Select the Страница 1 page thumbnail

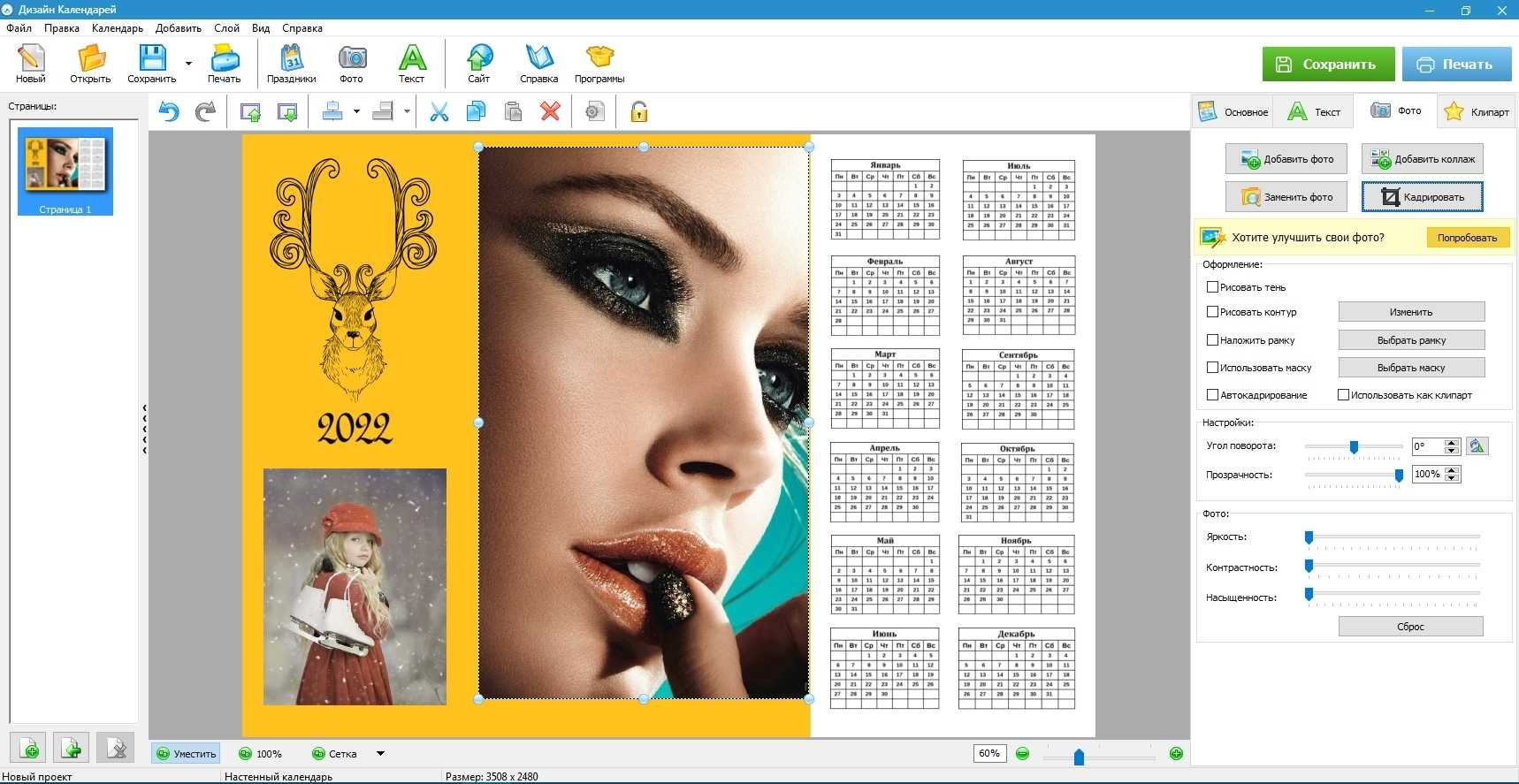click(65, 171)
